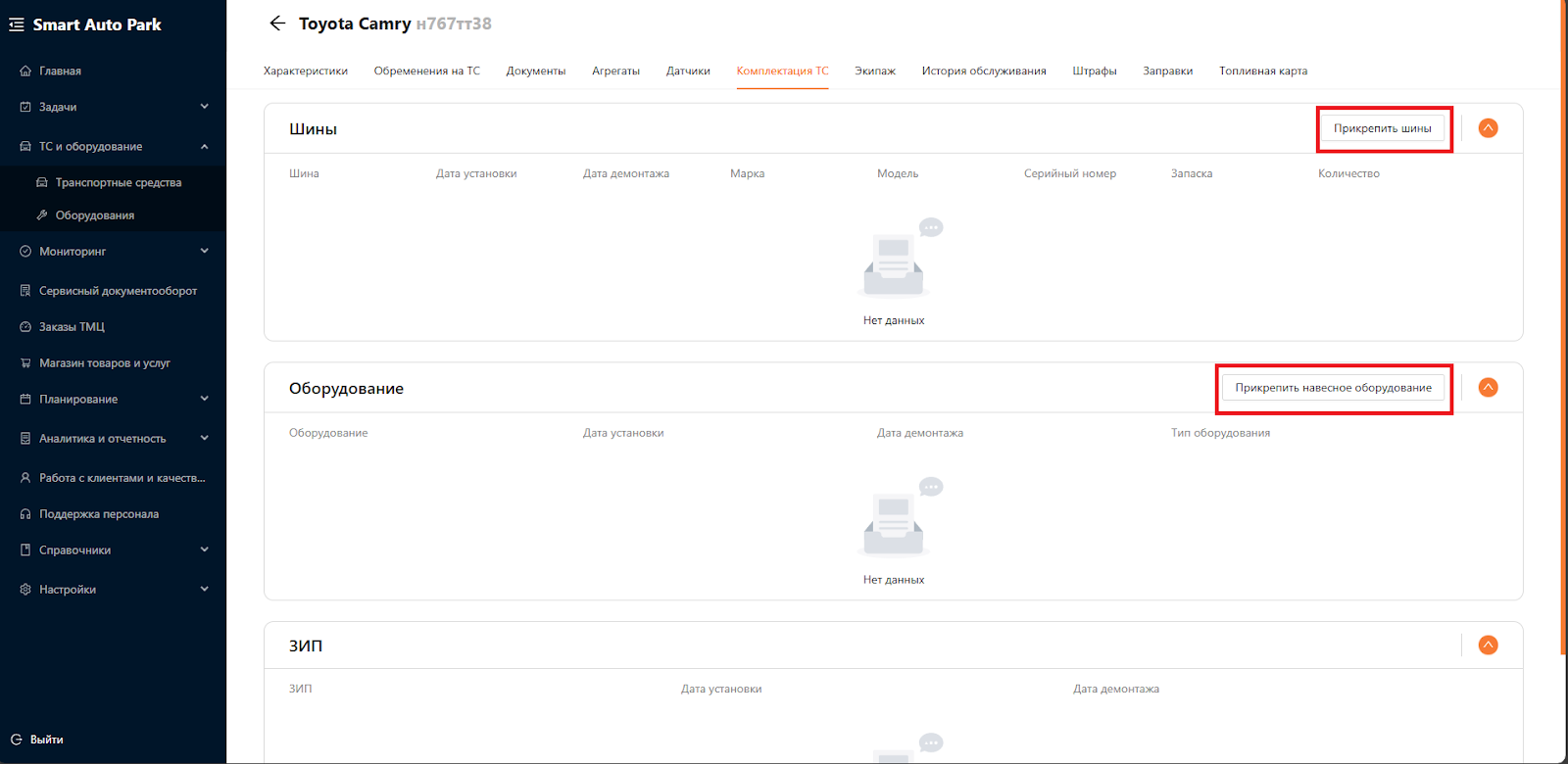Toggle the sidebar hamburger menu icon

pos(17,24)
